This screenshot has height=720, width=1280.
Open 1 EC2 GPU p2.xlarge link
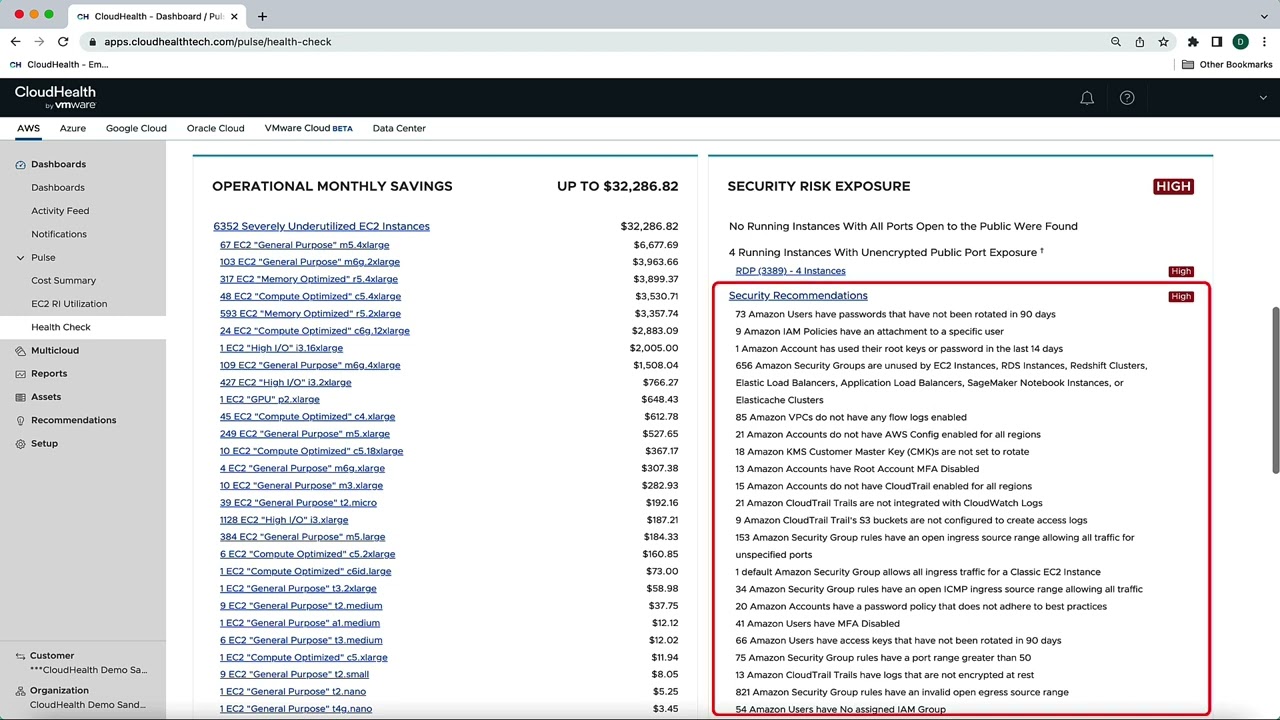269,399
